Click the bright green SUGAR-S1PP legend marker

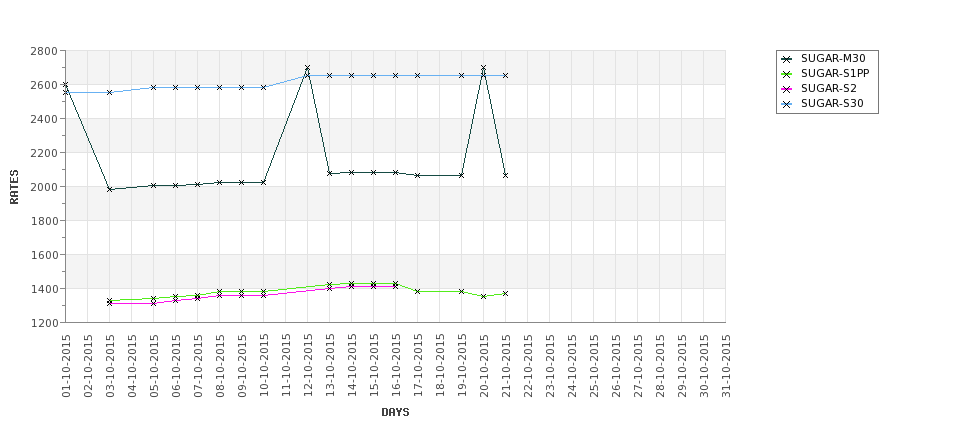[x=787, y=74]
